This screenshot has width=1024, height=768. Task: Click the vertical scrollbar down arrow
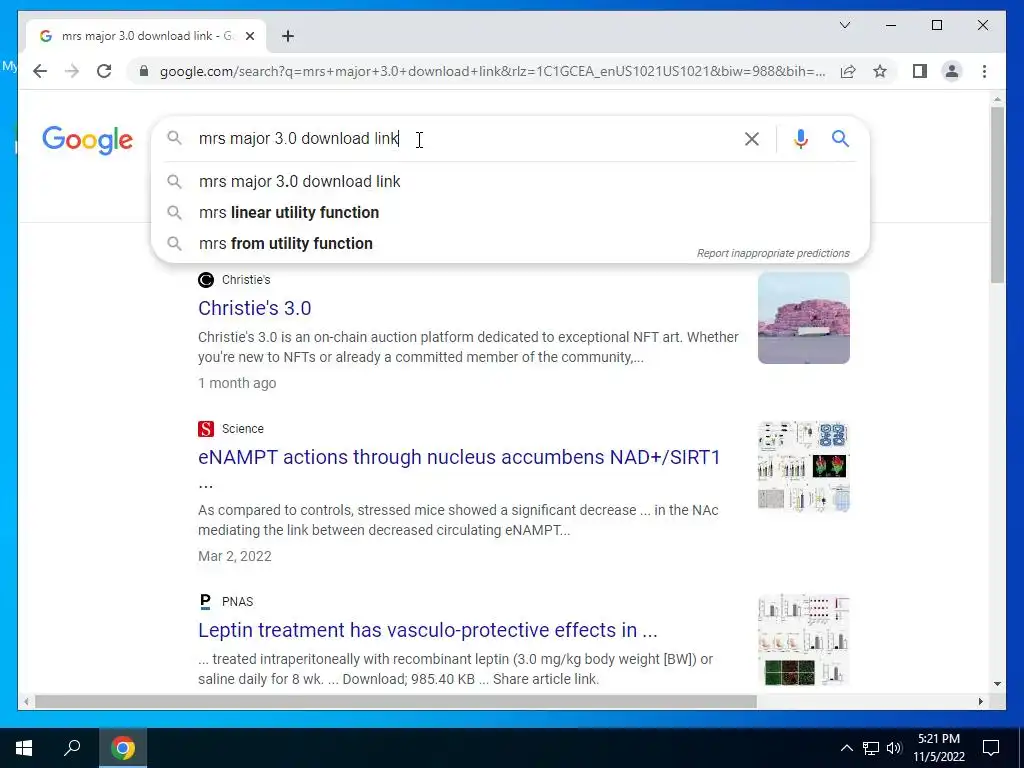pos(997,684)
